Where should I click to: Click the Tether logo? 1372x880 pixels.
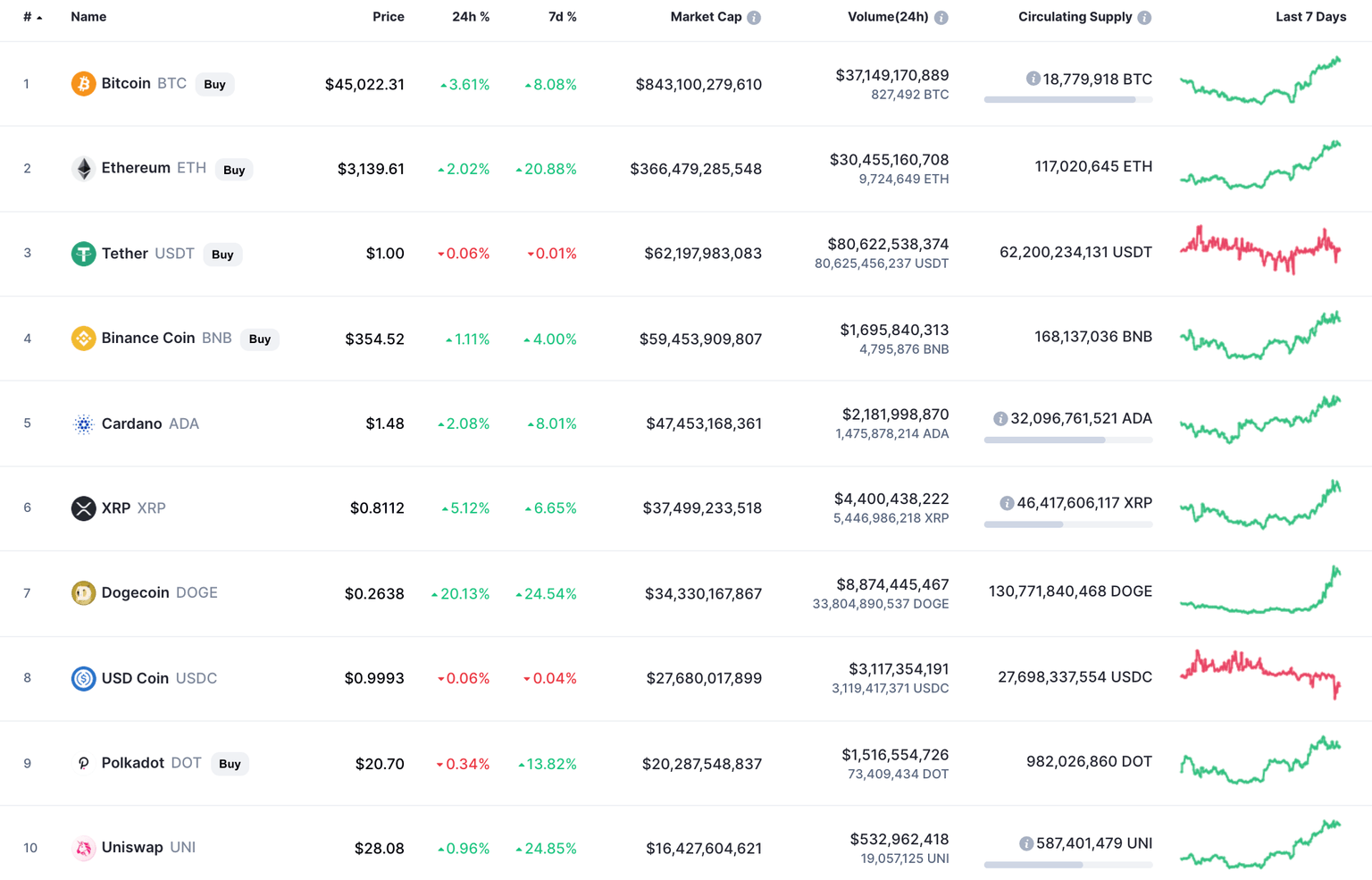tap(83, 254)
